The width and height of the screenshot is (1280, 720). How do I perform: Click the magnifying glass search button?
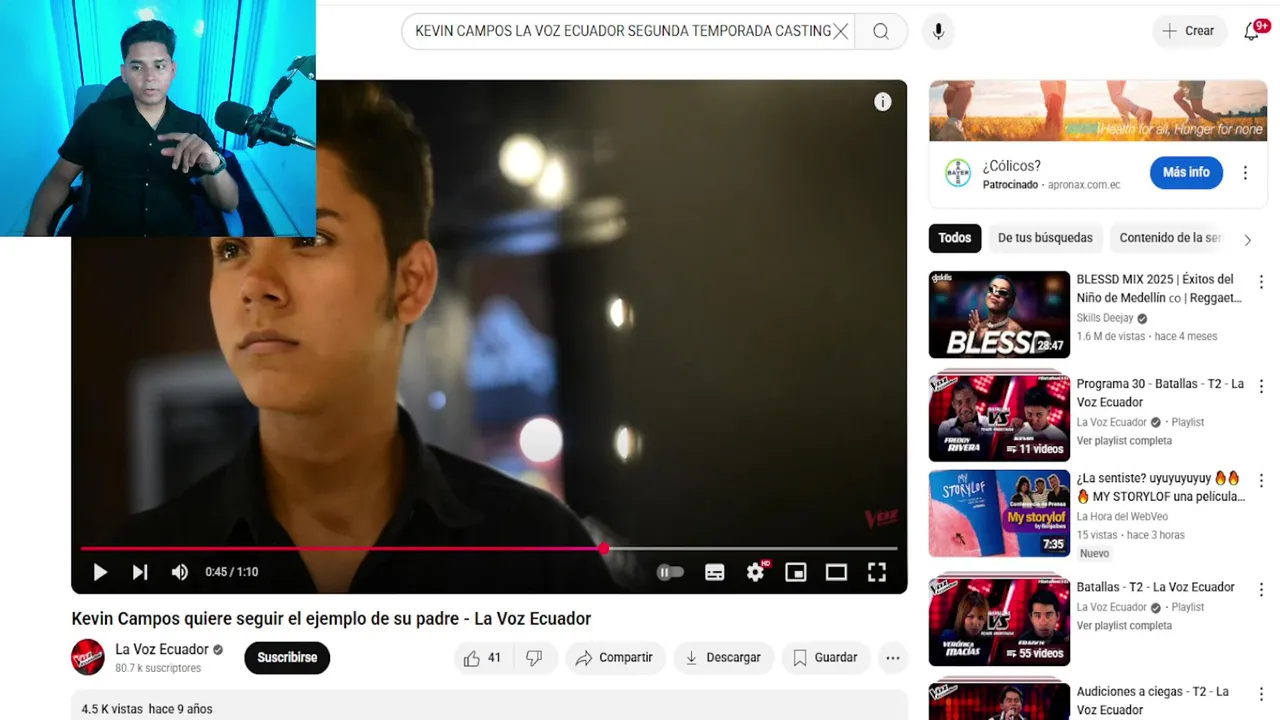[881, 31]
